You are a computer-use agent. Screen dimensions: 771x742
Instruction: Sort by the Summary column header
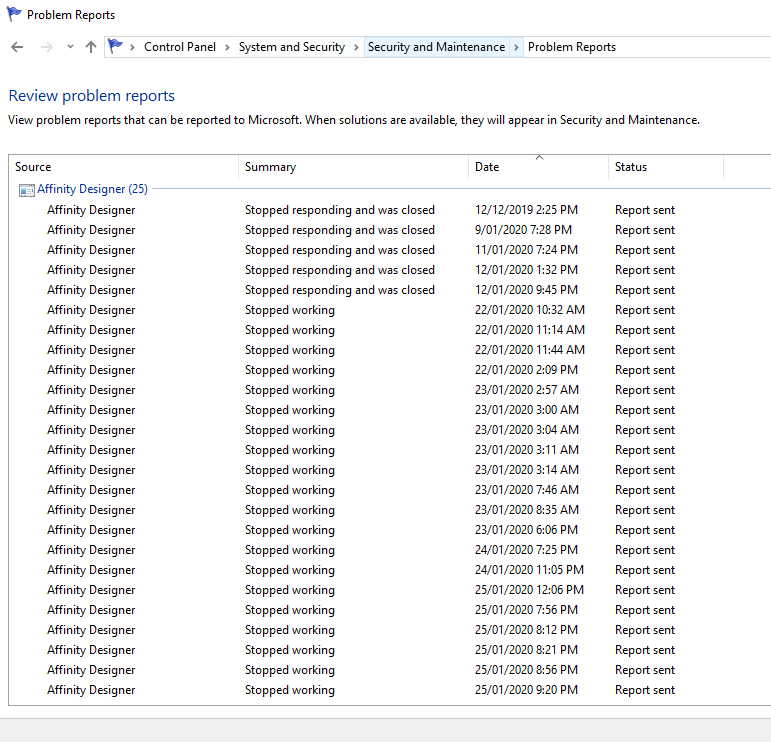(353, 167)
